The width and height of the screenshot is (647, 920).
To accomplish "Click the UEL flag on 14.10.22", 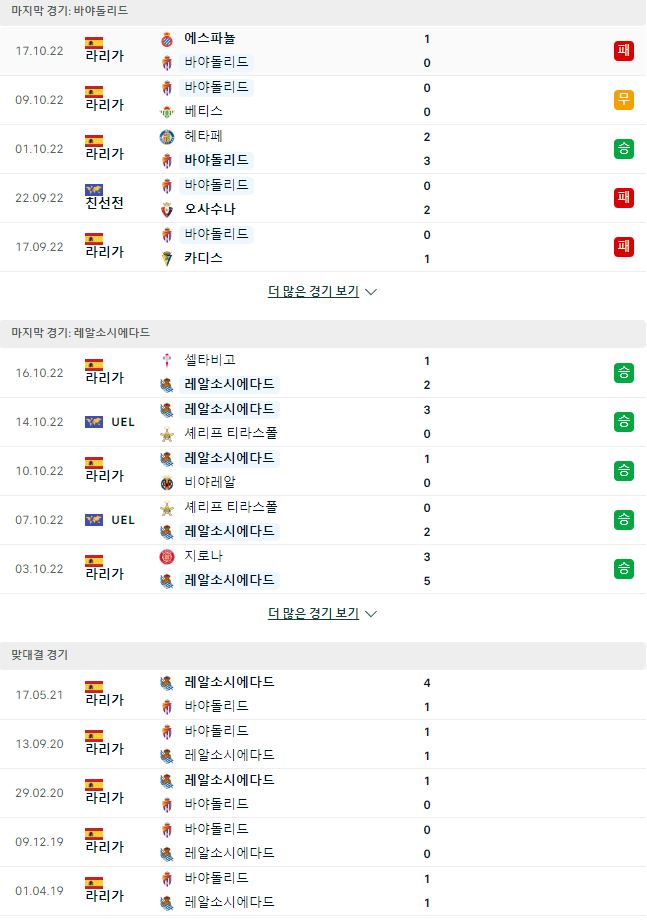I will tap(94, 422).
